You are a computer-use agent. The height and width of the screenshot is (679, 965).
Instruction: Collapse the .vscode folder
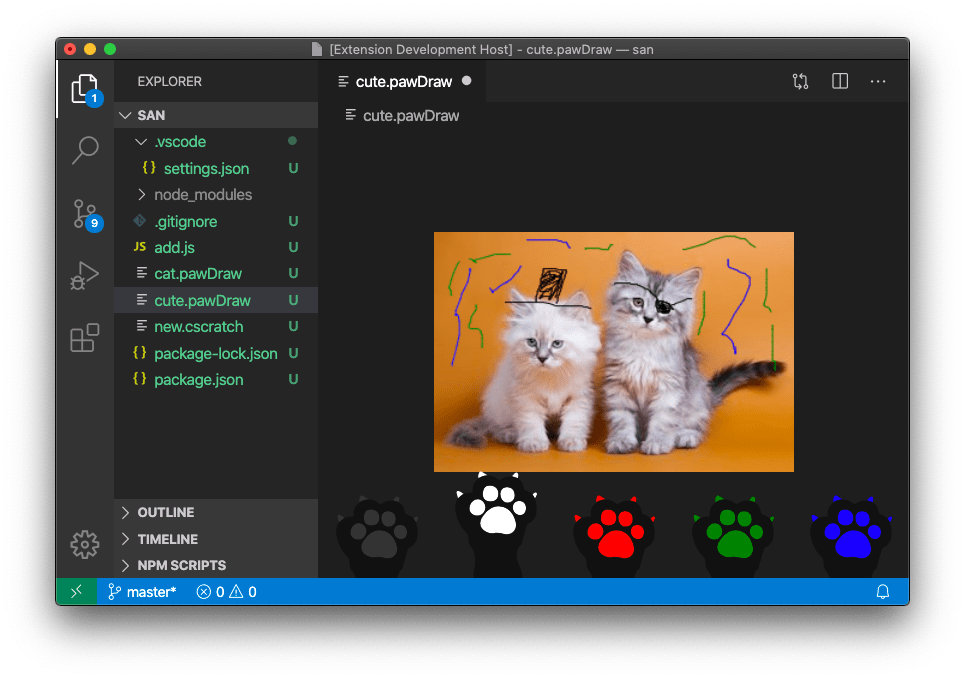point(140,141)
